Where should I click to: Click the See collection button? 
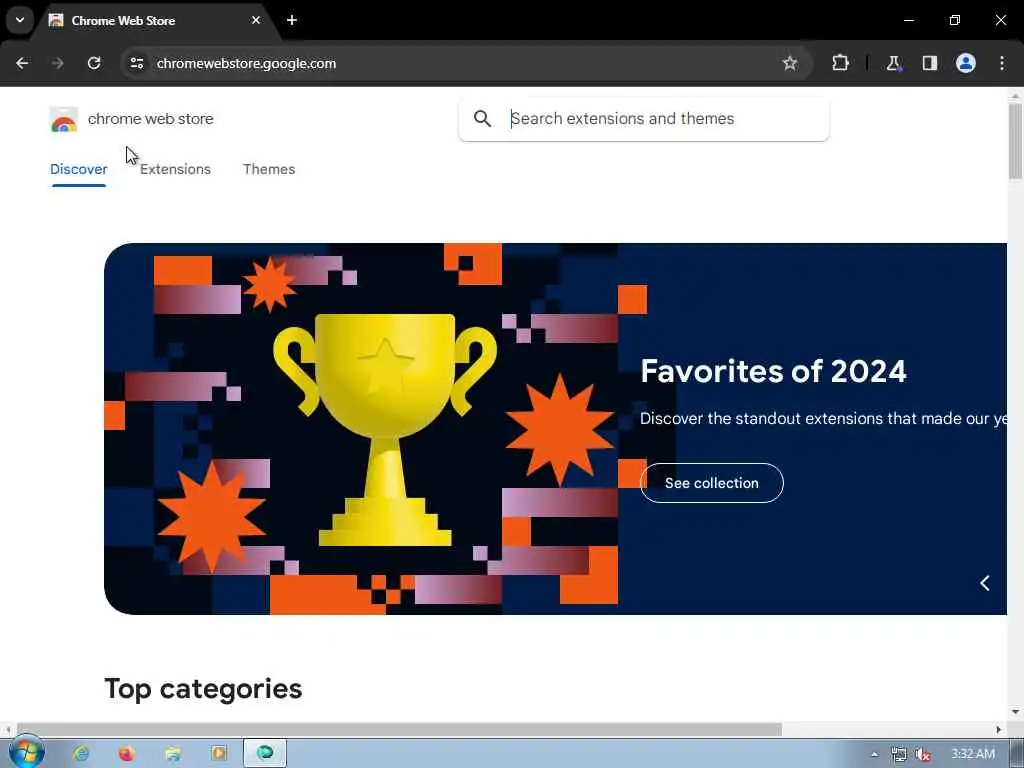coord(711,483)
